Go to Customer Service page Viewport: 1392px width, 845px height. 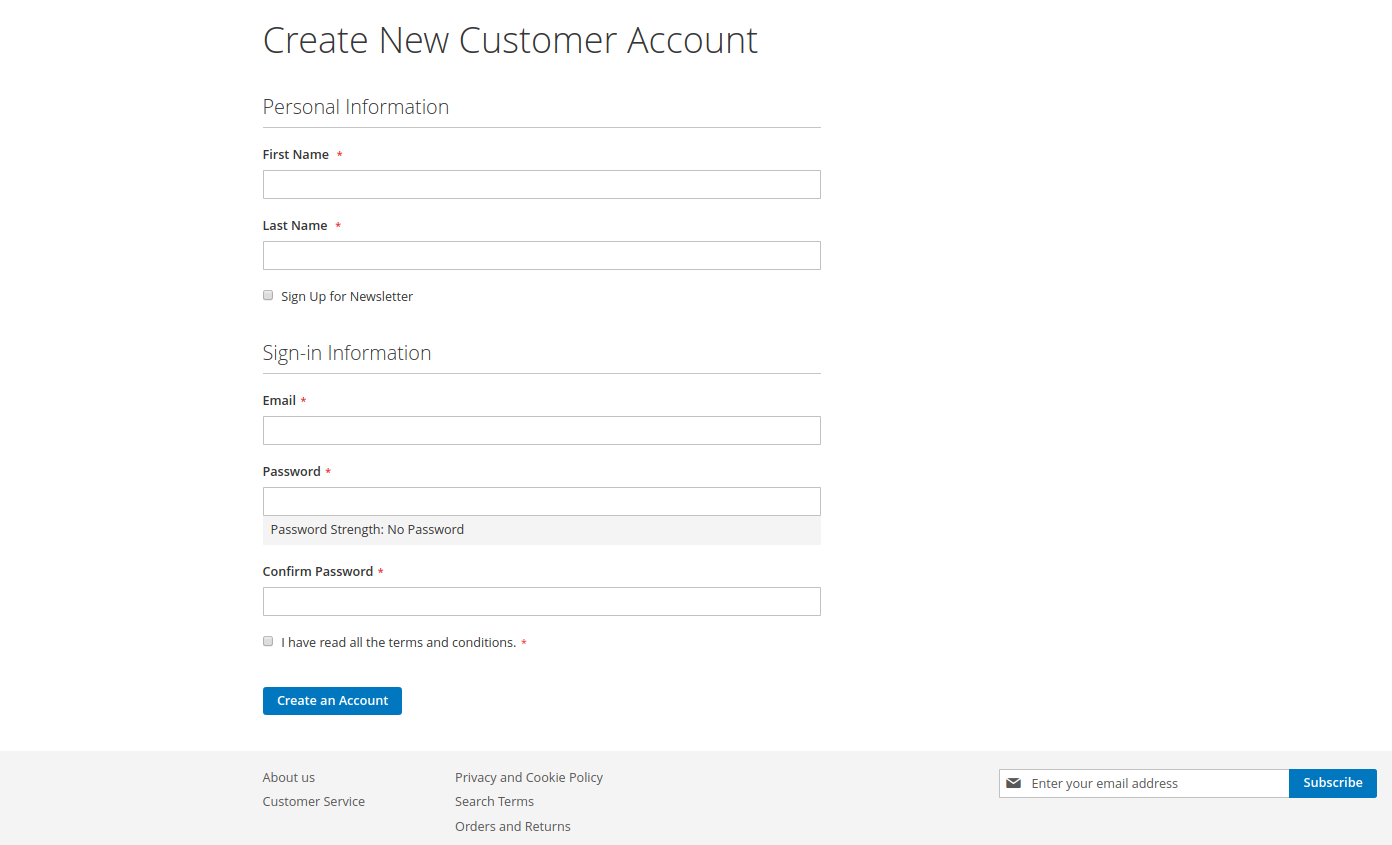tap(314, 801)
